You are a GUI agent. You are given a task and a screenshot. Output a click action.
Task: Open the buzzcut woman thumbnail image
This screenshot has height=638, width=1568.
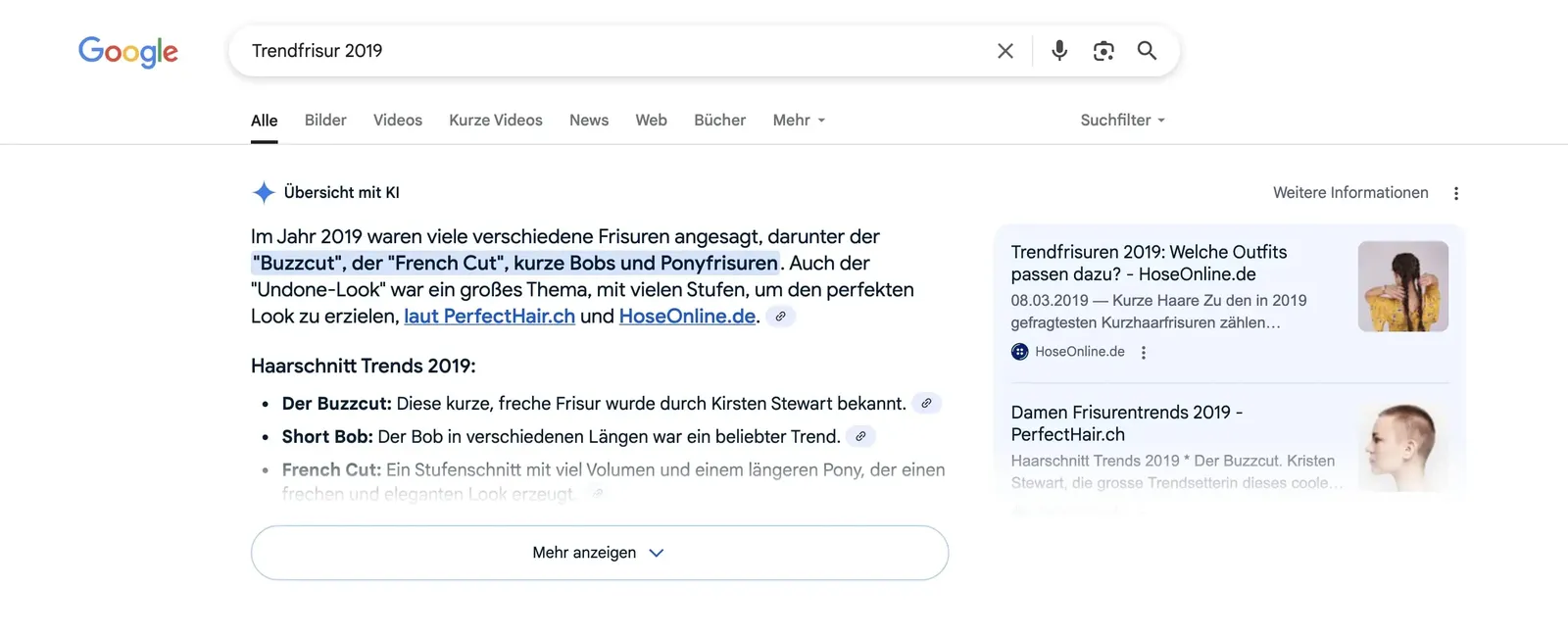coord(1403,447)
